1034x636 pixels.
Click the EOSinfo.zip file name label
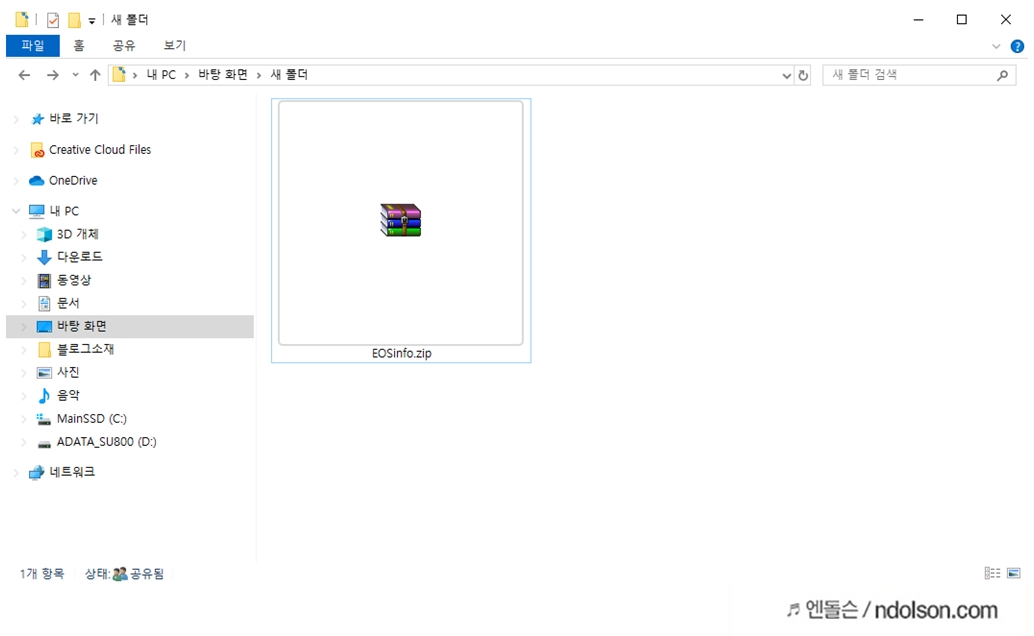pos(402,354)
